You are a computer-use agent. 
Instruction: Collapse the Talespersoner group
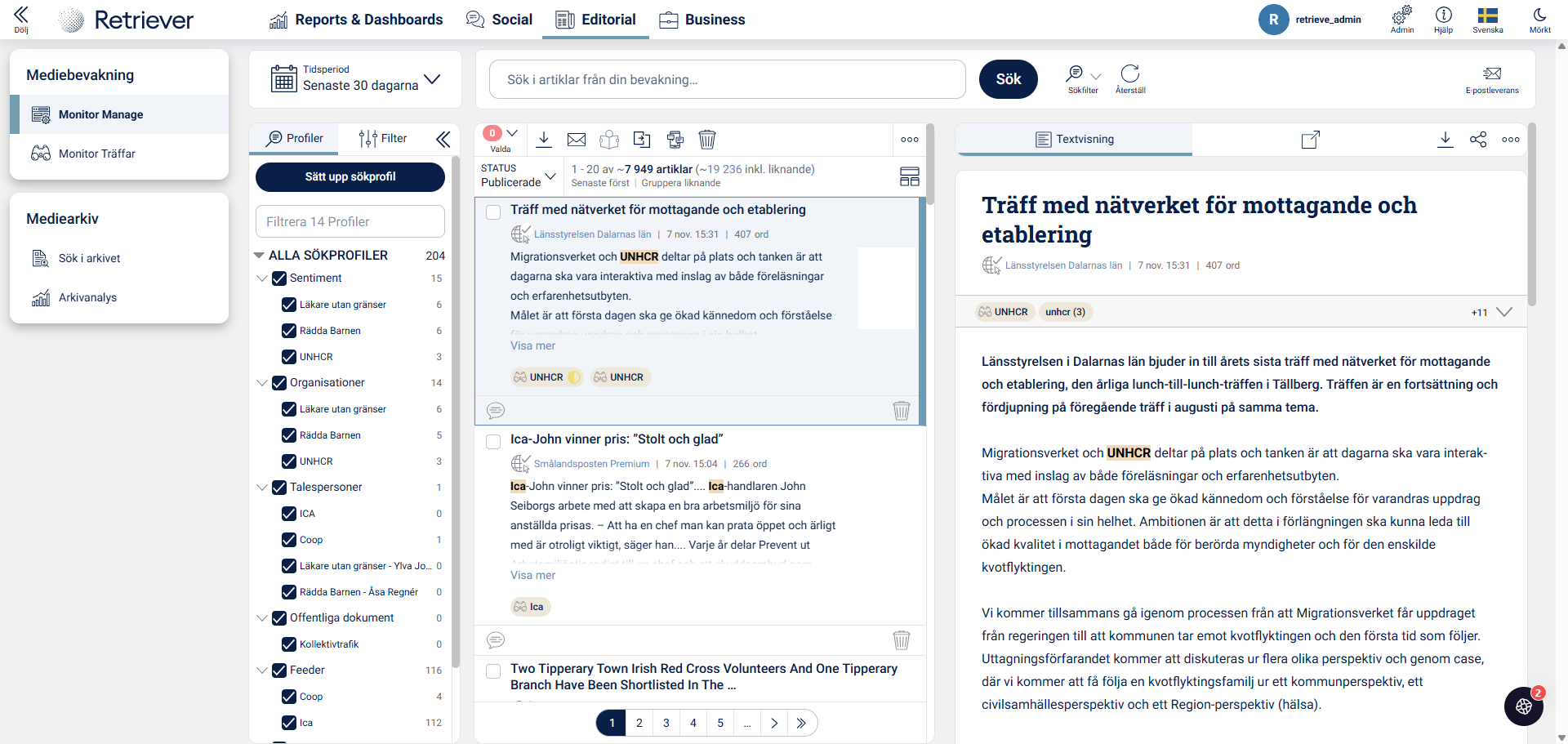[x=262, y=488]
